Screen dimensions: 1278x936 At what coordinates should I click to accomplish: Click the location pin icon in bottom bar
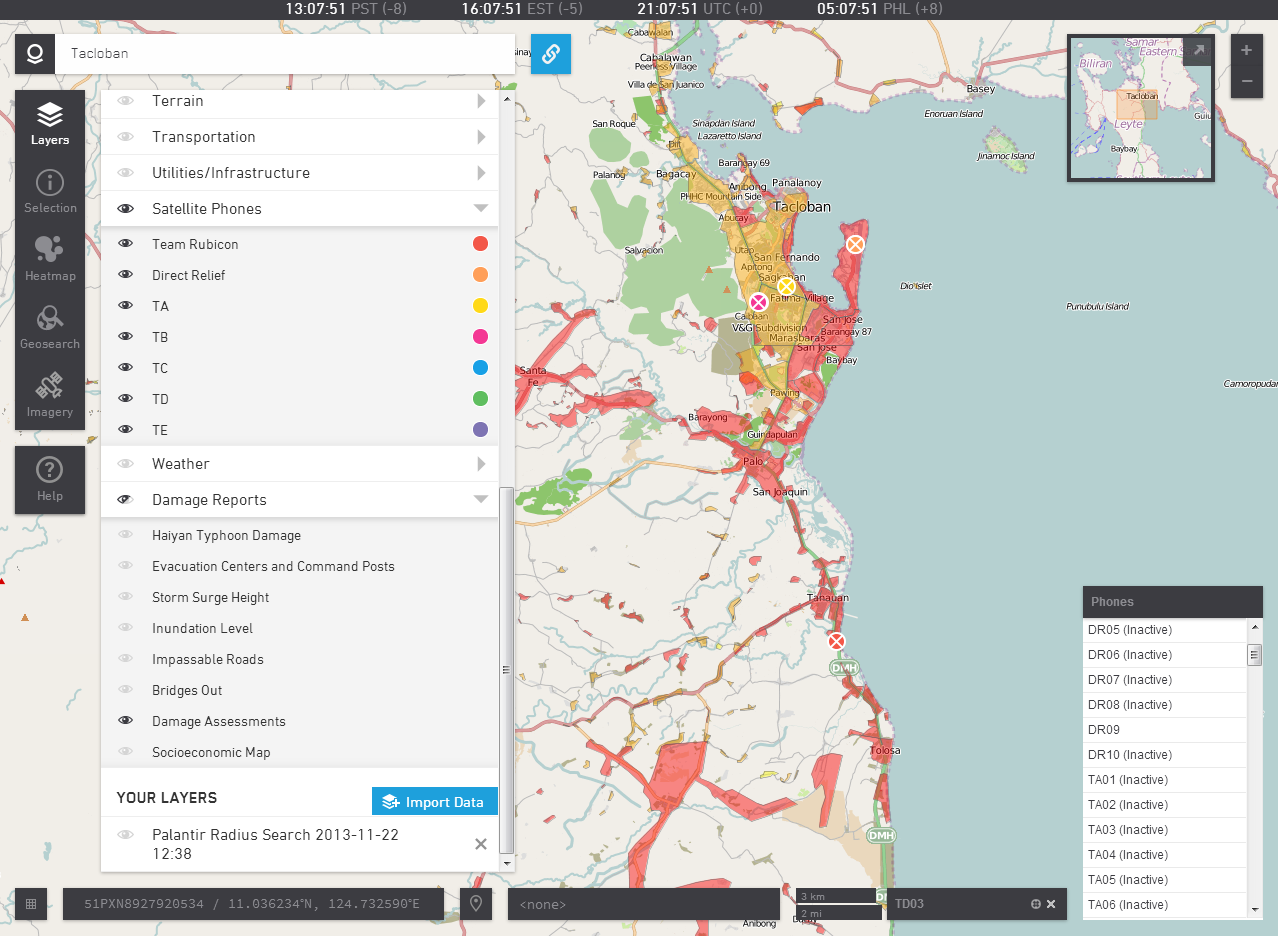476,904
